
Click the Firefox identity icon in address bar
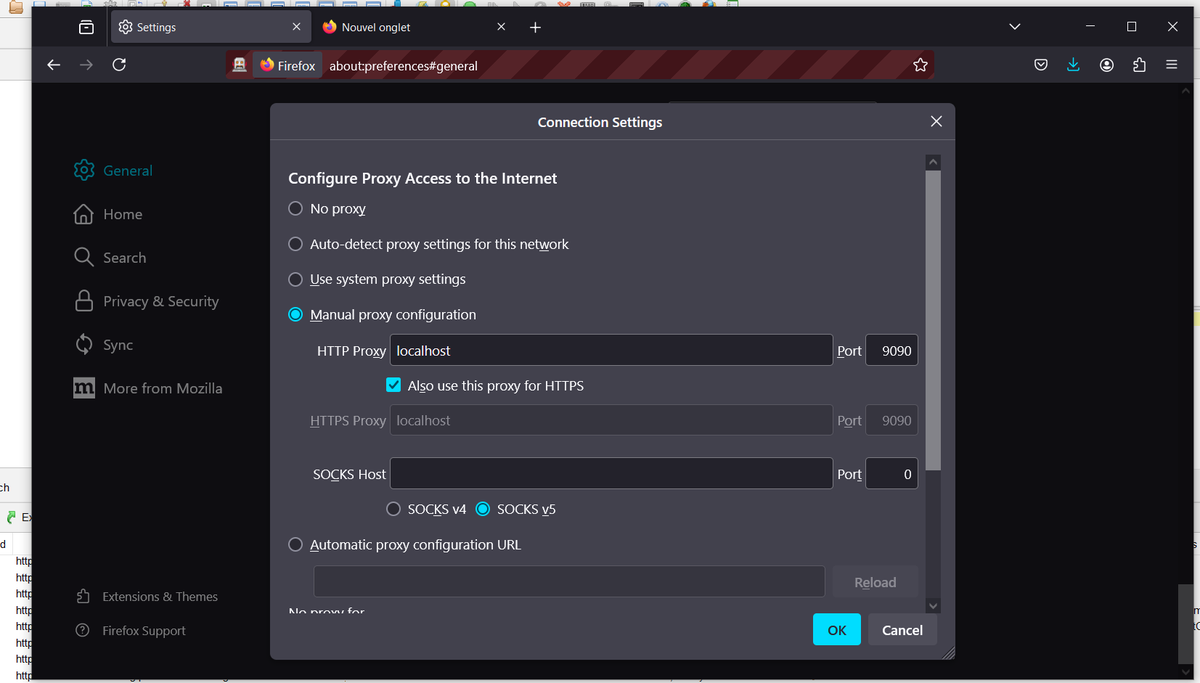(288, 65)
